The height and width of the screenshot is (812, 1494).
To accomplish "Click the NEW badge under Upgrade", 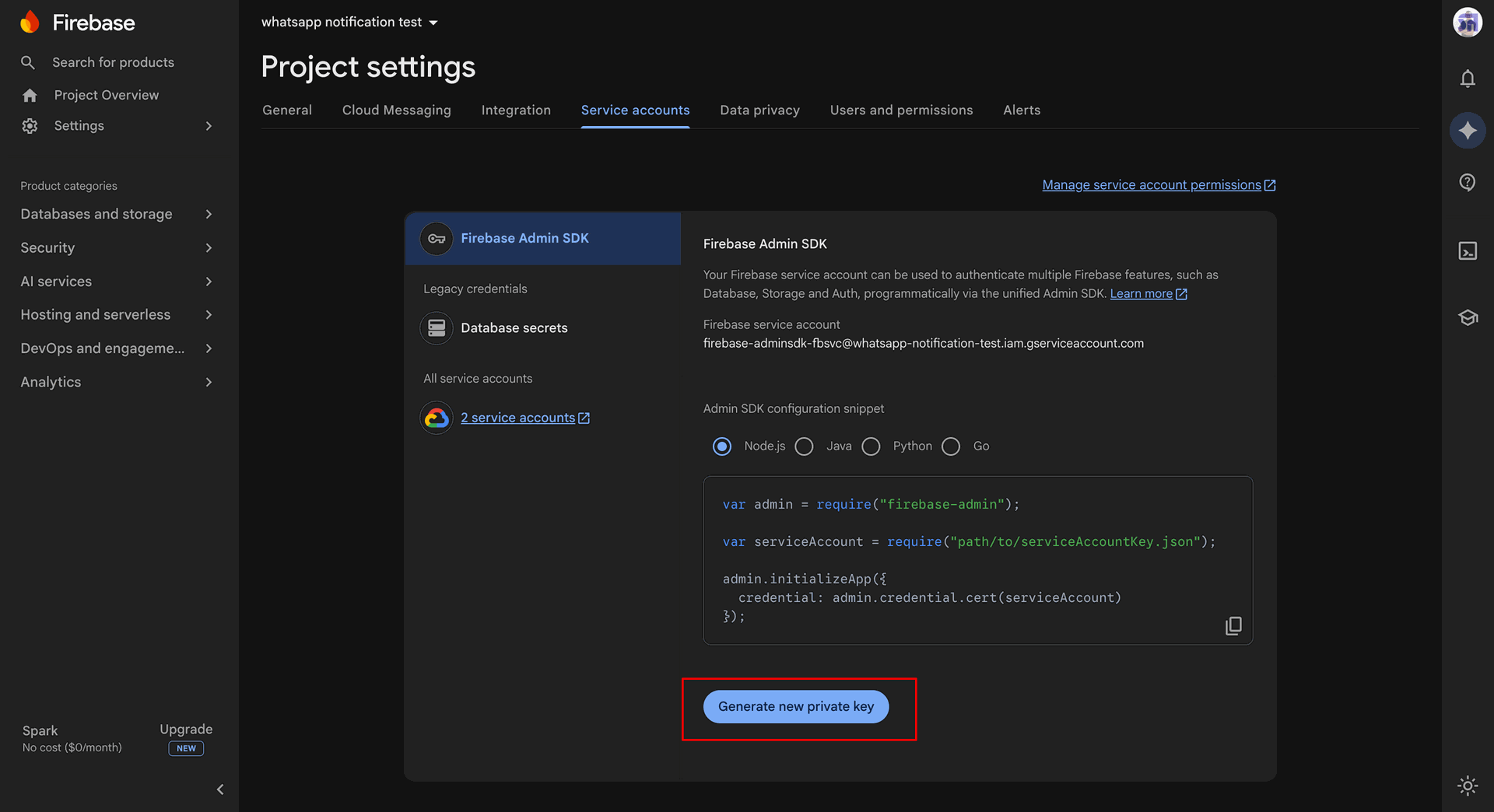I will [x=186, y=748].
